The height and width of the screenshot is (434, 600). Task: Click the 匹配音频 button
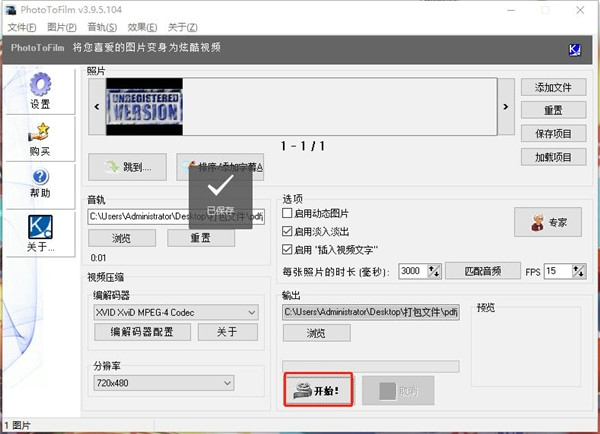482,271
